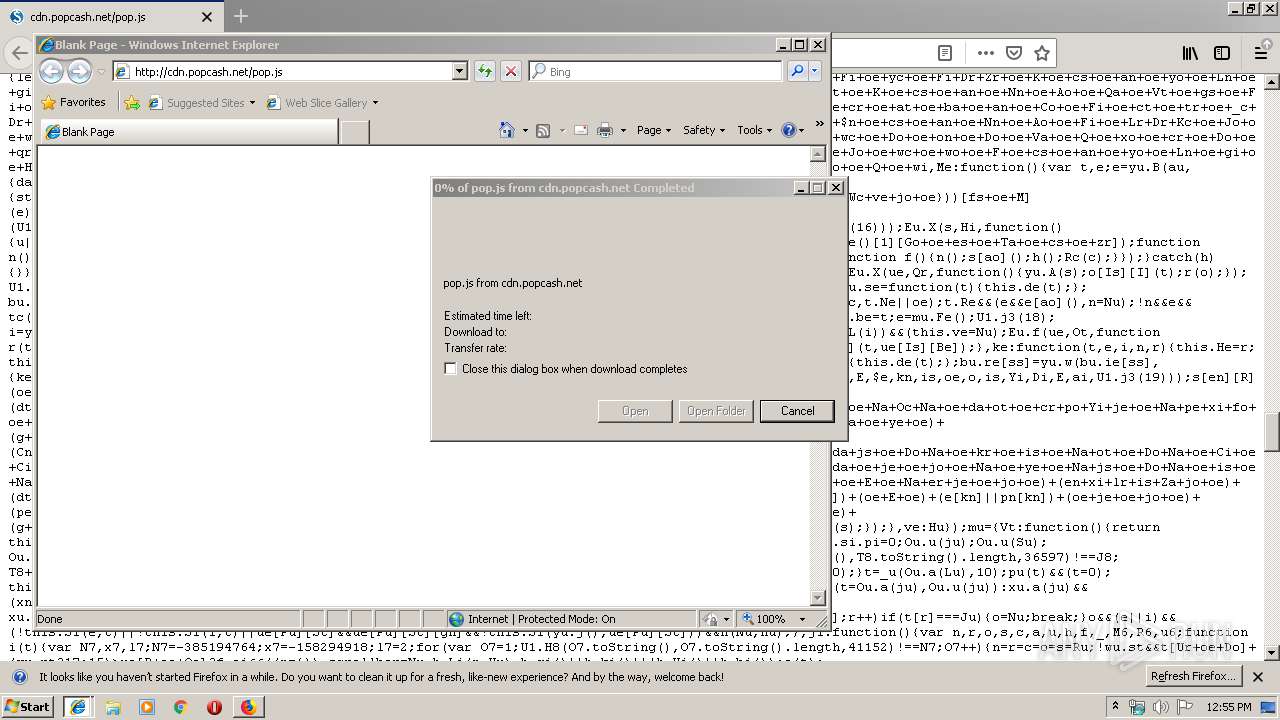The width and height of the screenshot is (1280, 720).
Task: Click the Opera taskbar icon
Action: pyautogui.click(x=214, y=707)
